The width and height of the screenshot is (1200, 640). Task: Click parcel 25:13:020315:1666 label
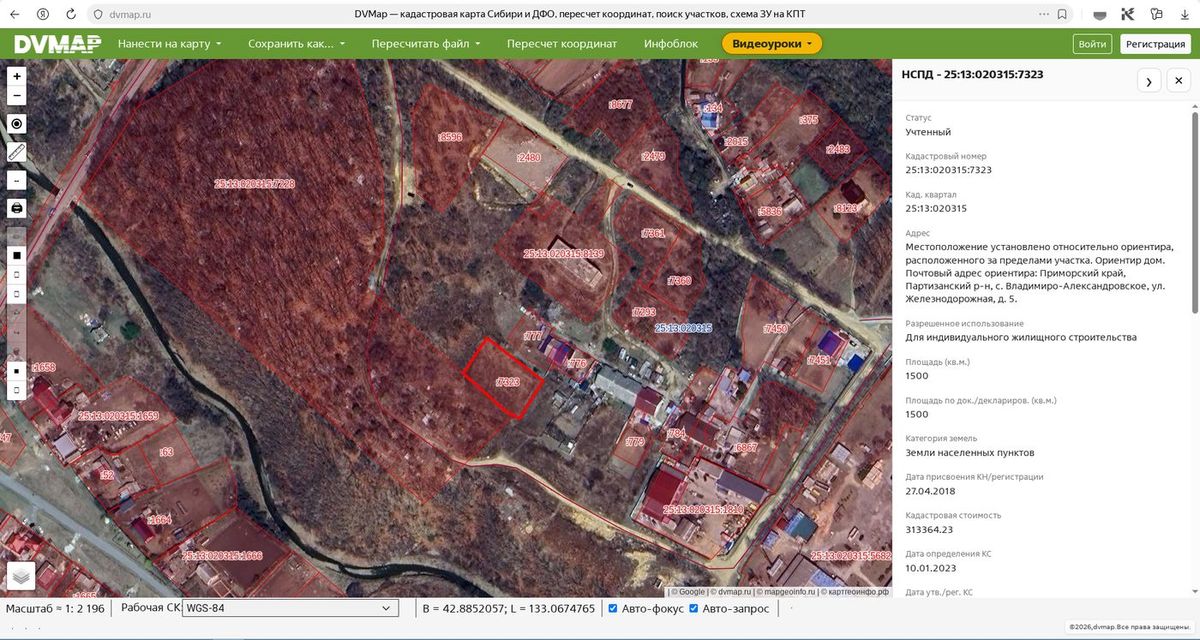[x=222, y=555]
